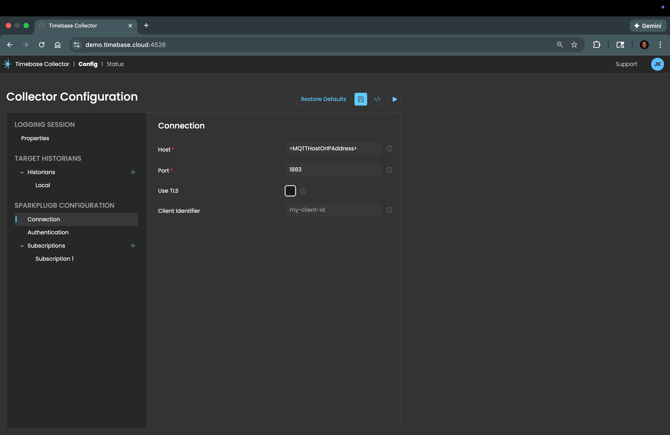Image resolution: width=670 pixels, height=435 pixels.
Task: Add a new subscription with plus icon
Action: click(x=133, y=246)
